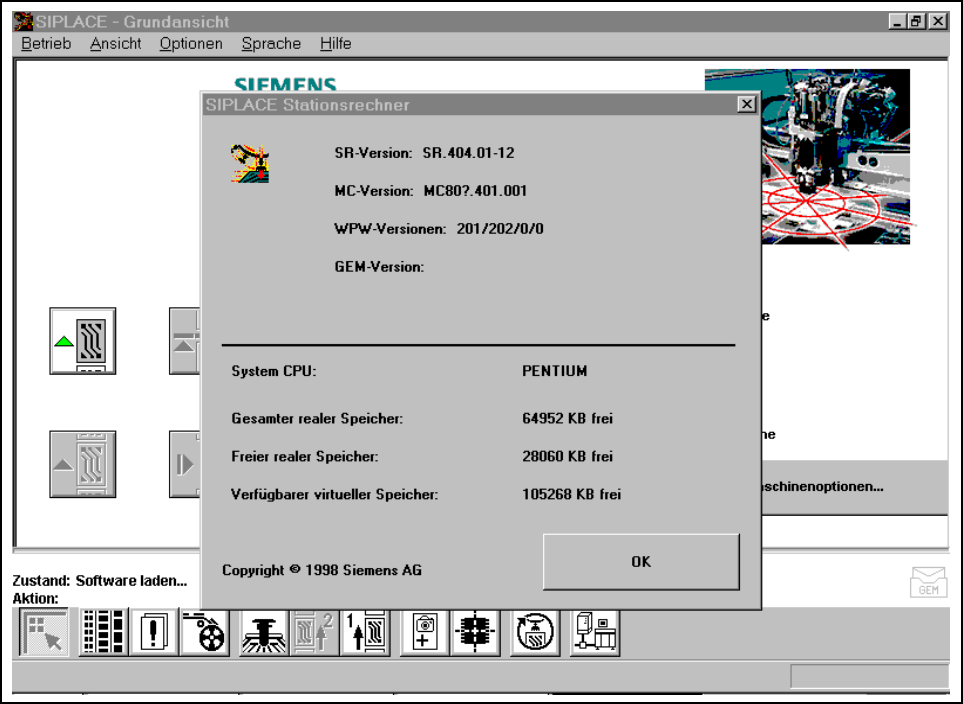Click the greyed conveyor track 2 toolbar icon
This screenshot has height=704, width=963.
314,632
